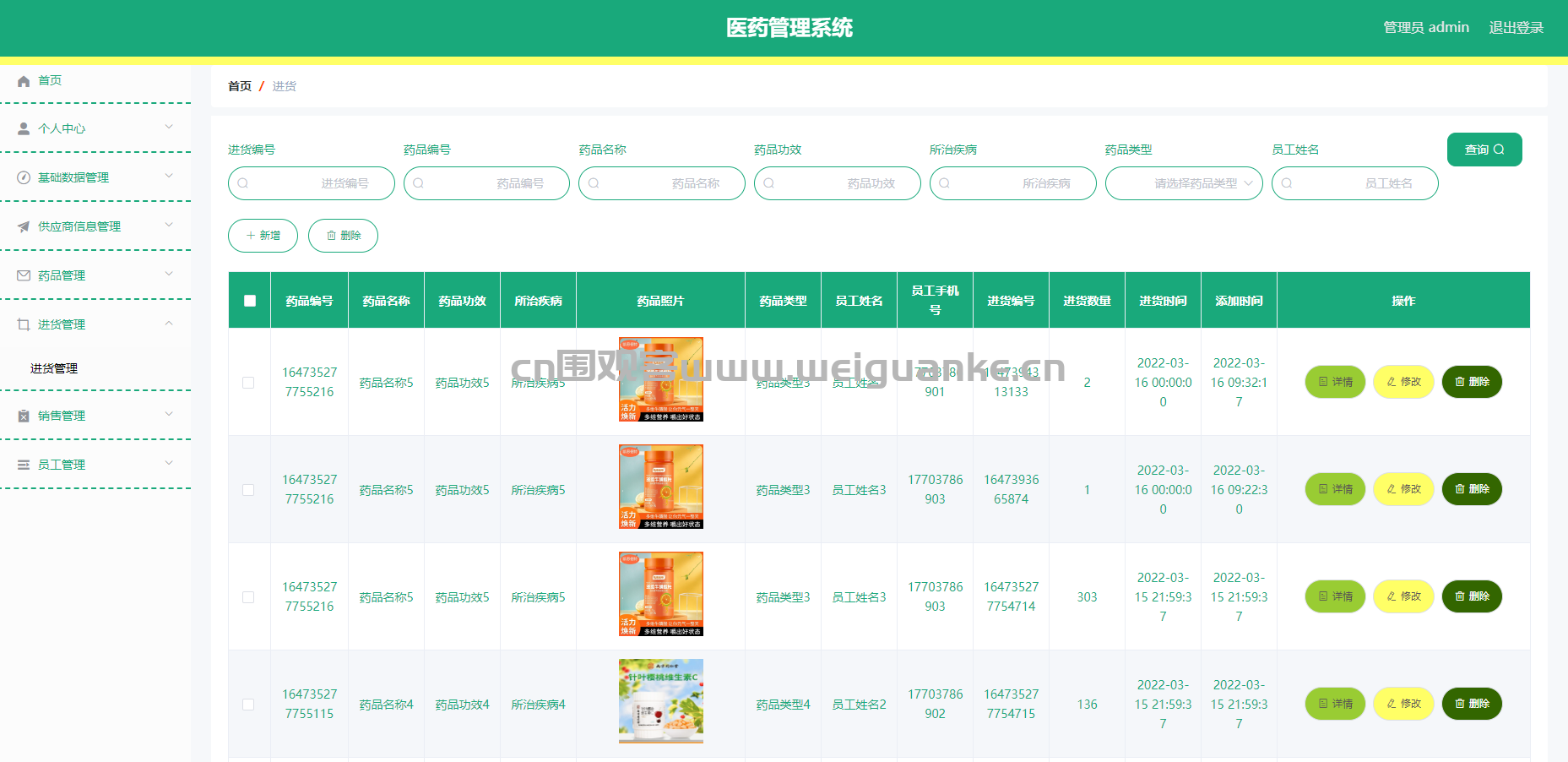The width and height of the screenshot is (1568, 762).
Task: Go to 首页 in the breadcrumb
Action: pos(240,86)
